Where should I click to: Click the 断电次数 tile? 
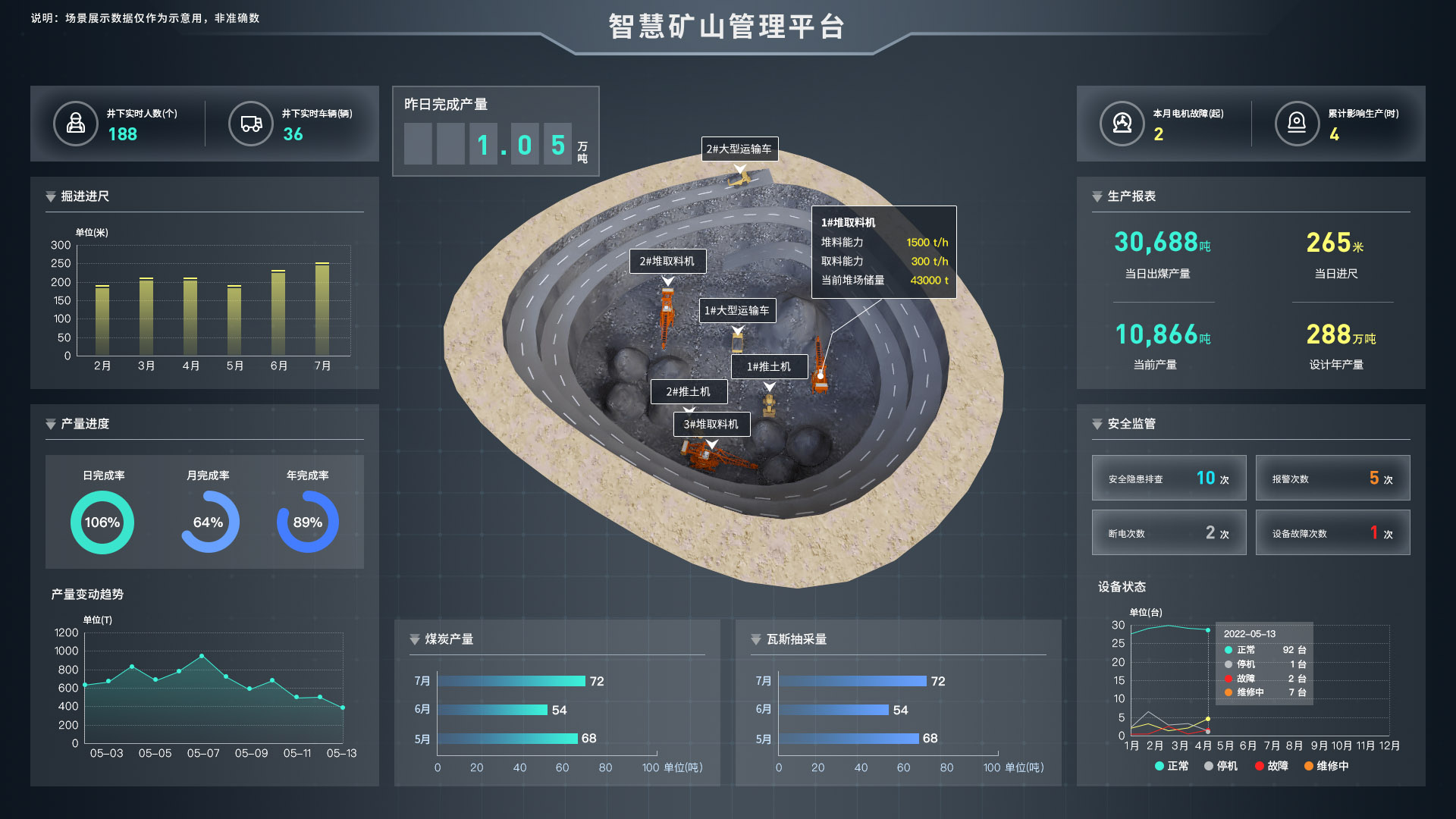[1169, 533]
